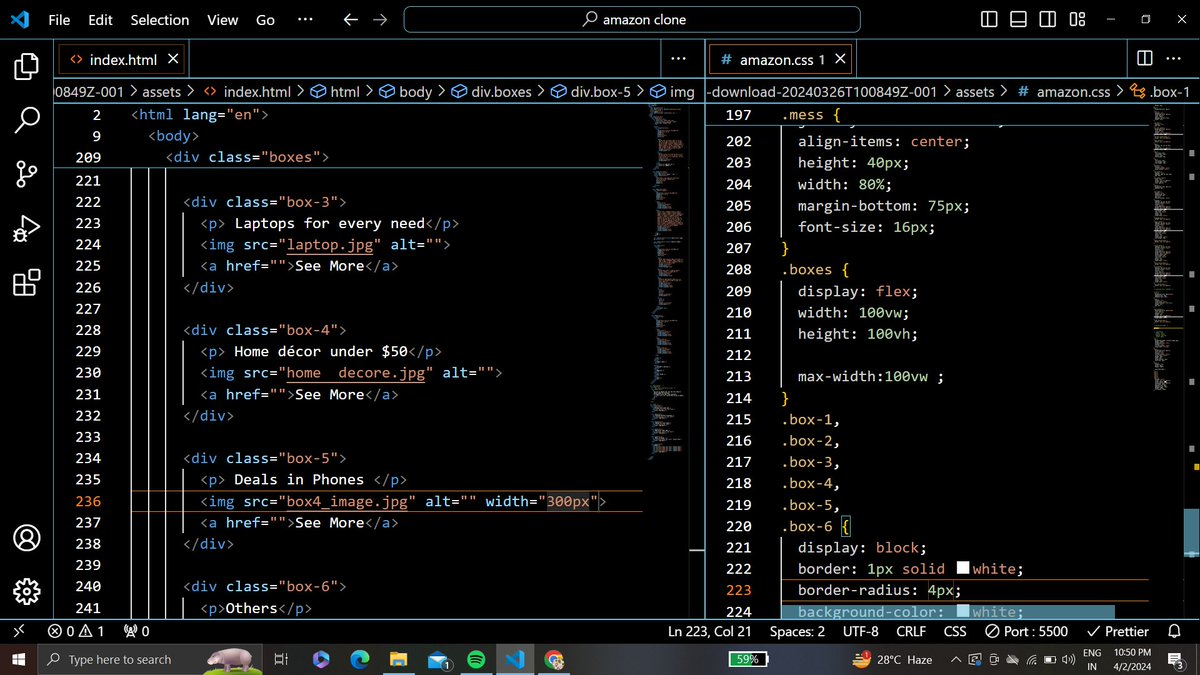Follow the laptop.jpg src link
Screen dimensions: 1200x675
coord(332,245)
